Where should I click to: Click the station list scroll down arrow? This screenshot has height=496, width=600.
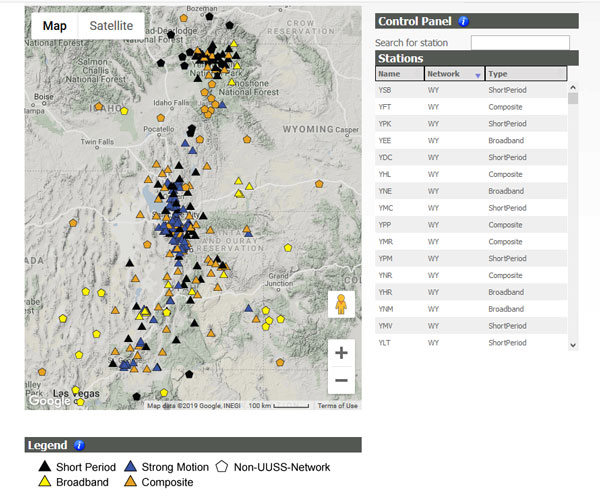pos(573,345)
